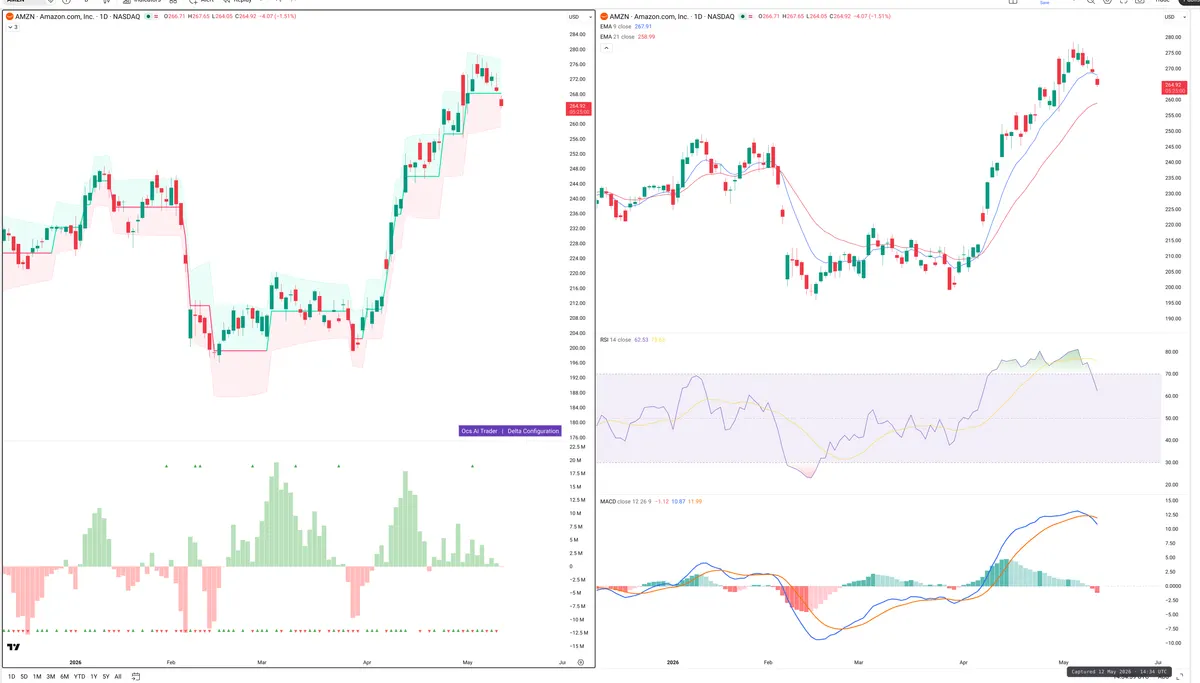The width and height of the screenshot is (1200, 683).
Task: Select the 1M time range
Action: (x=37, y=676)
